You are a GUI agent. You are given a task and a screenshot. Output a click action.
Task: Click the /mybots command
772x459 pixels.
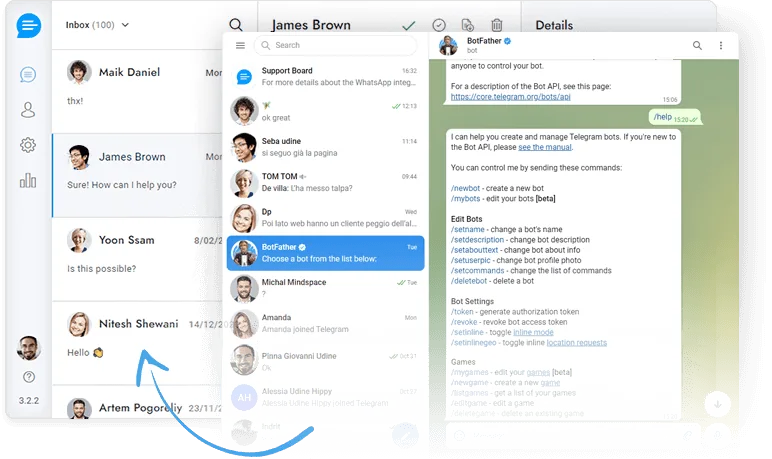(465, 198)
